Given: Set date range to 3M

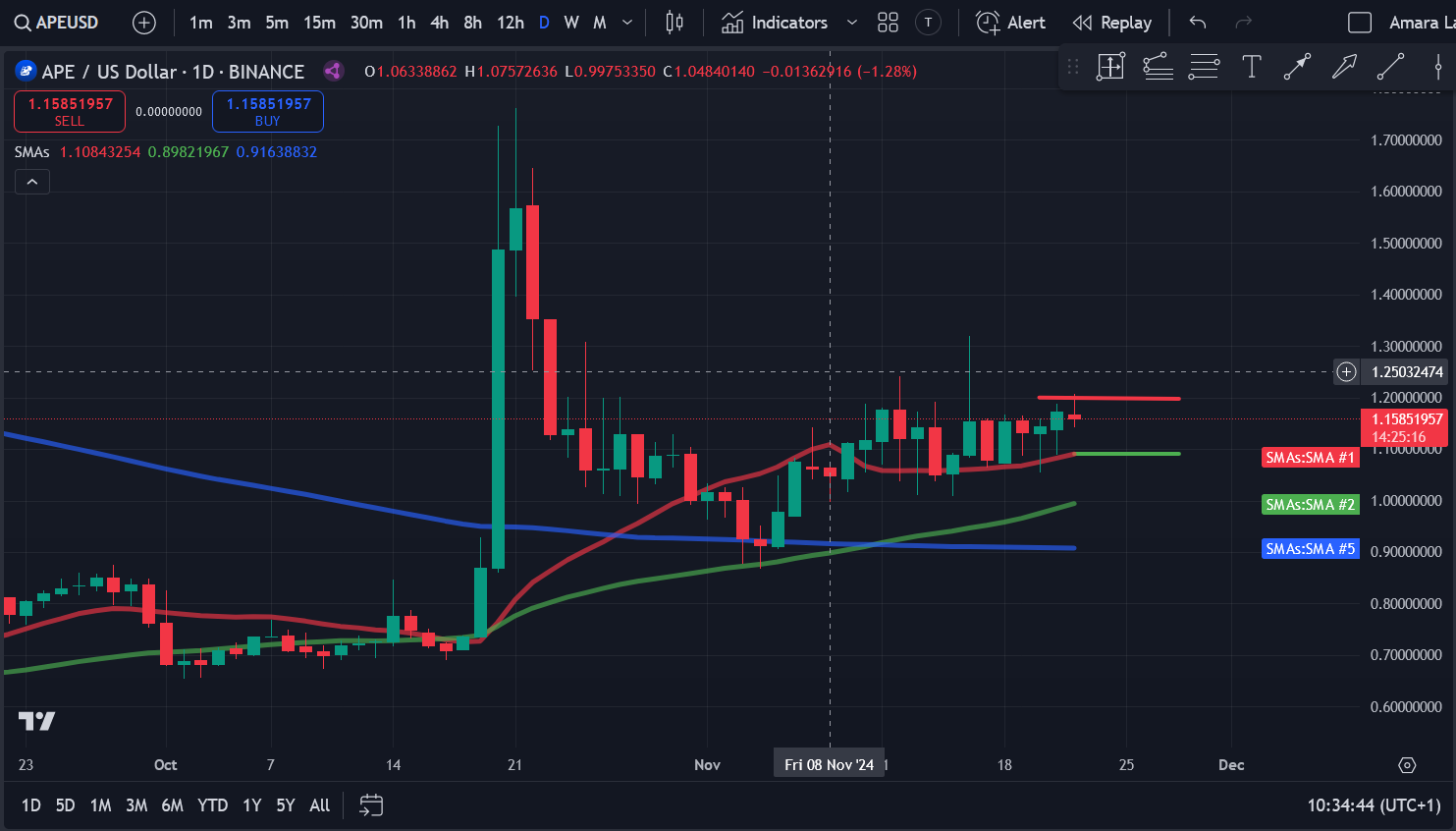Looking at the screenshot, I should point(136,805).
